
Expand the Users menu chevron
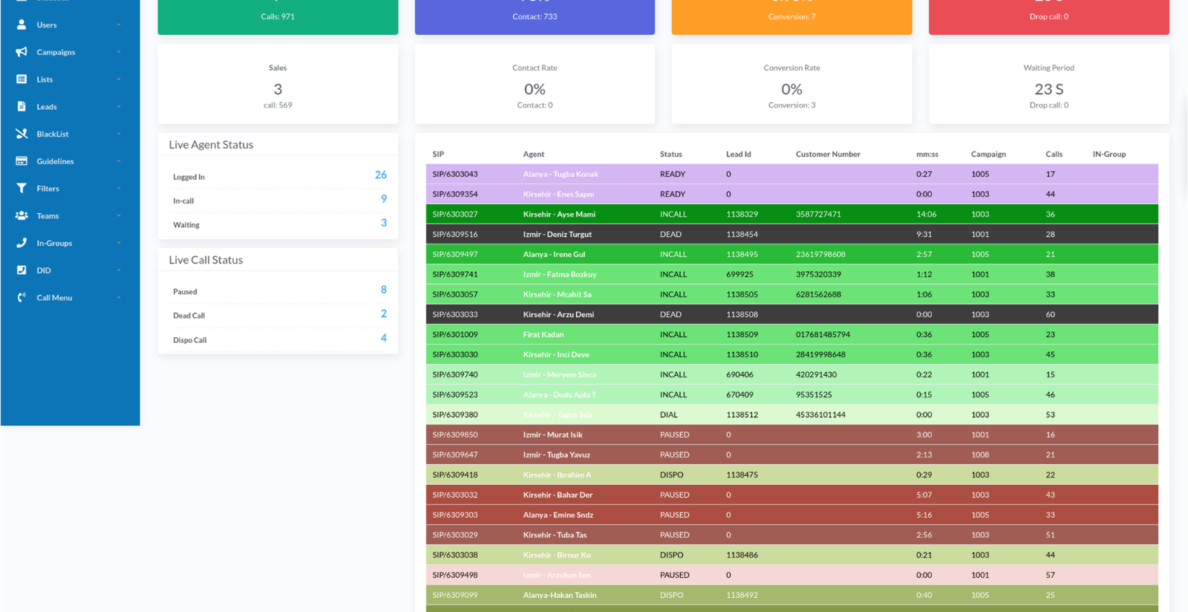pyautogui.click(x=118, y=25)
